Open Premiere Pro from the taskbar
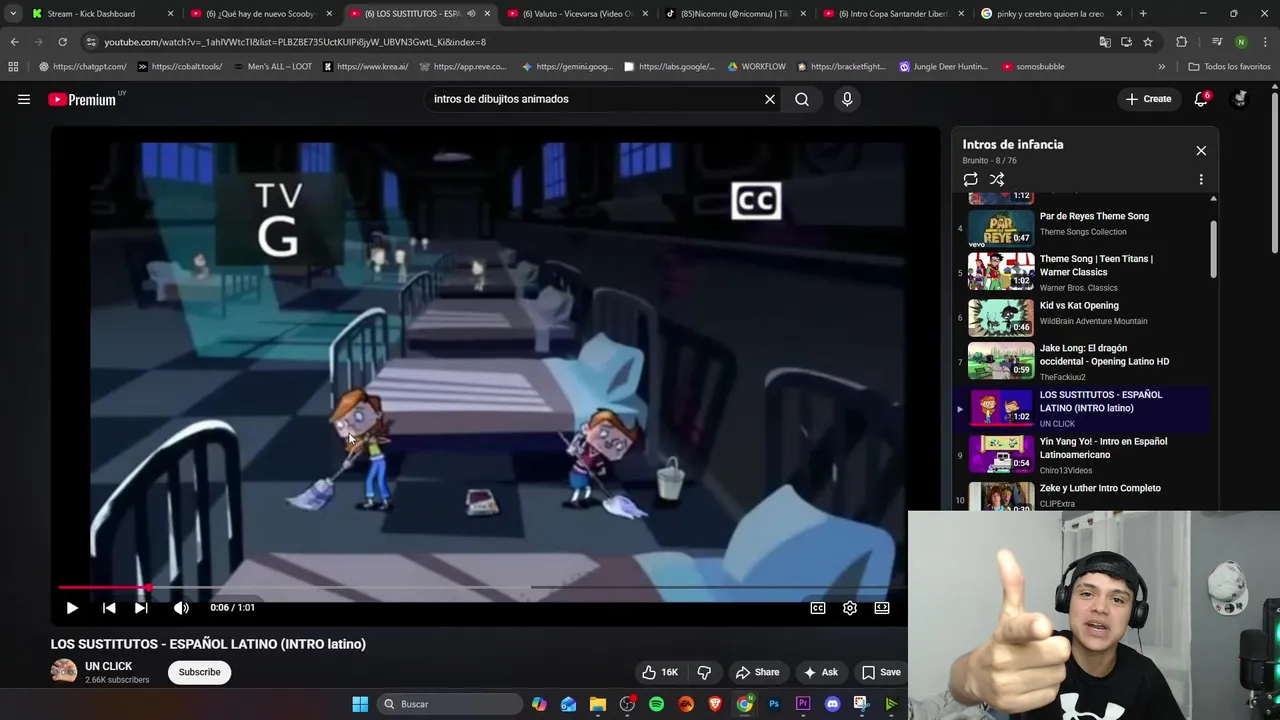Viewport: 1280px width, 720px height. [803, 704]
